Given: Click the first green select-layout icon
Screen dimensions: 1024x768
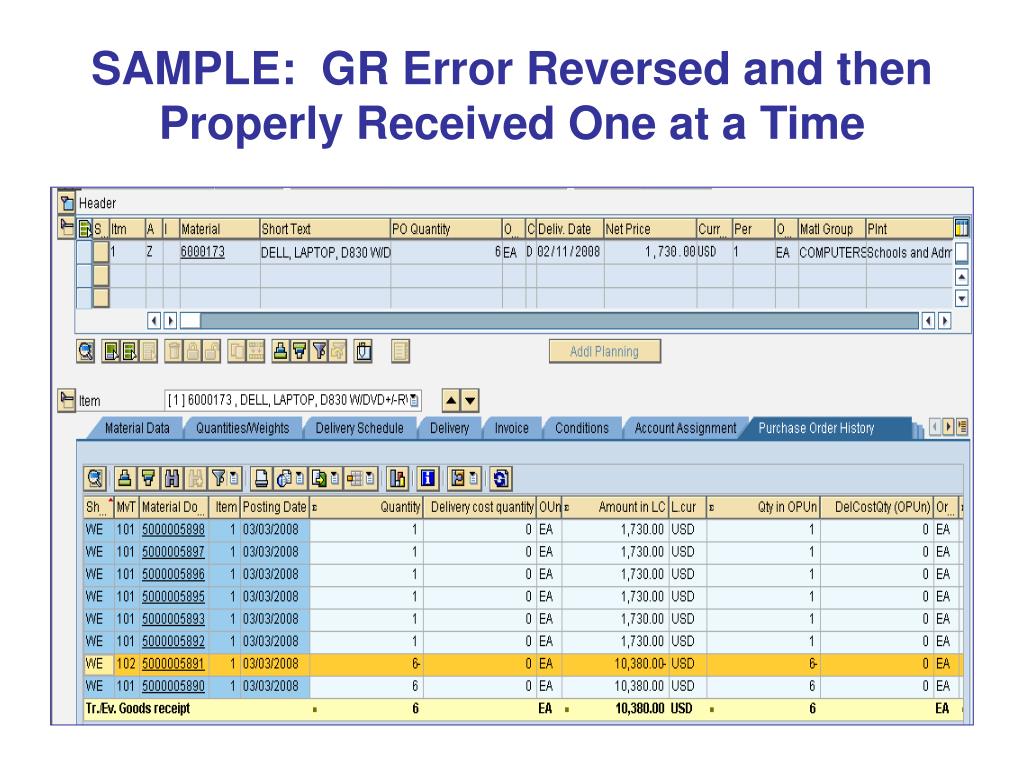Looking at the screenshot, I should click(x=112, y=351).
